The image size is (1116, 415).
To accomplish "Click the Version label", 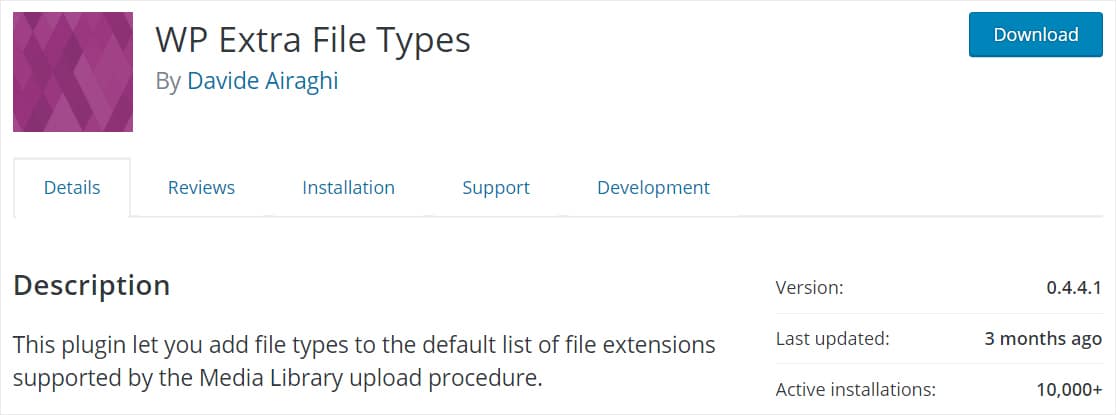I will [809, 288].
